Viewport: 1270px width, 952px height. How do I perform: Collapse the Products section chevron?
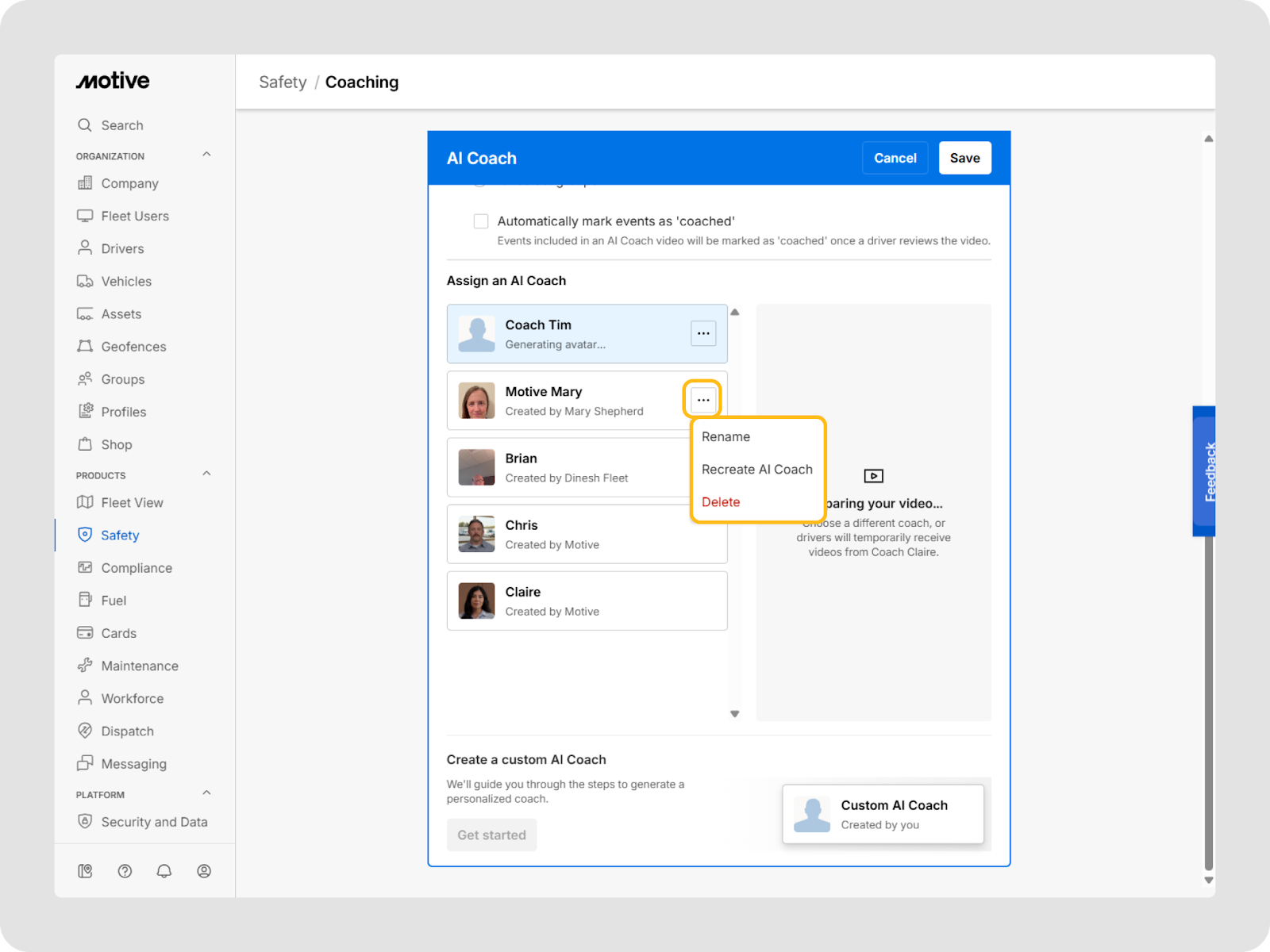(206, 474)
